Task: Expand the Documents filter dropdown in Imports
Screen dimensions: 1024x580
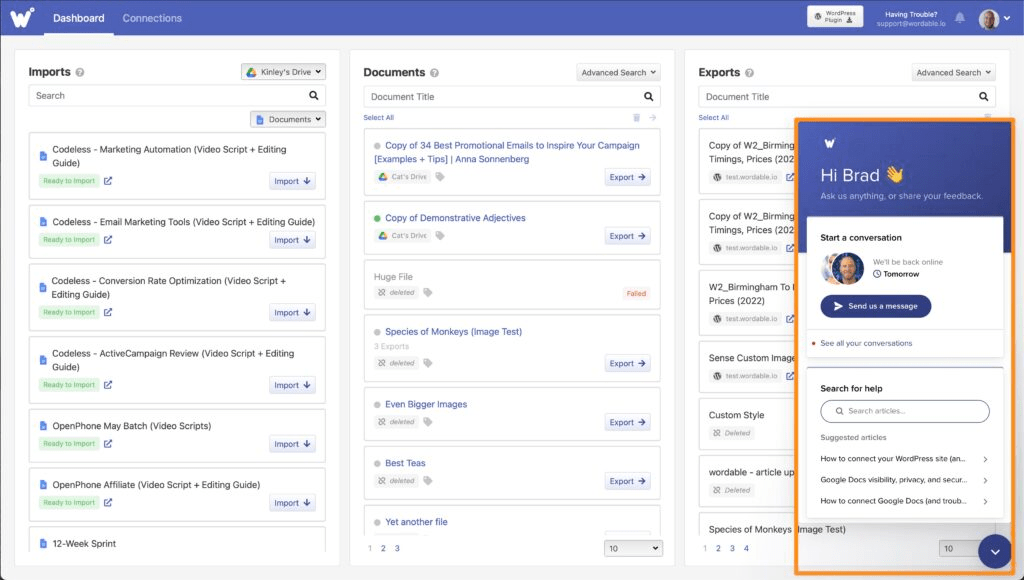Action: [289, 119]
